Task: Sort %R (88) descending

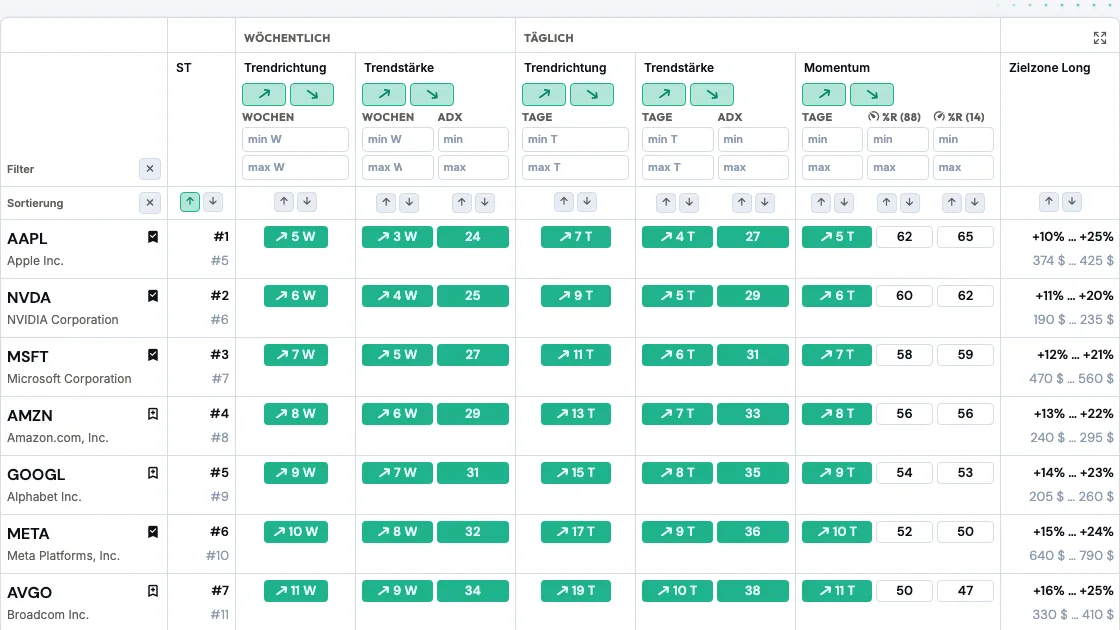Action: click(x=909, y=203)
